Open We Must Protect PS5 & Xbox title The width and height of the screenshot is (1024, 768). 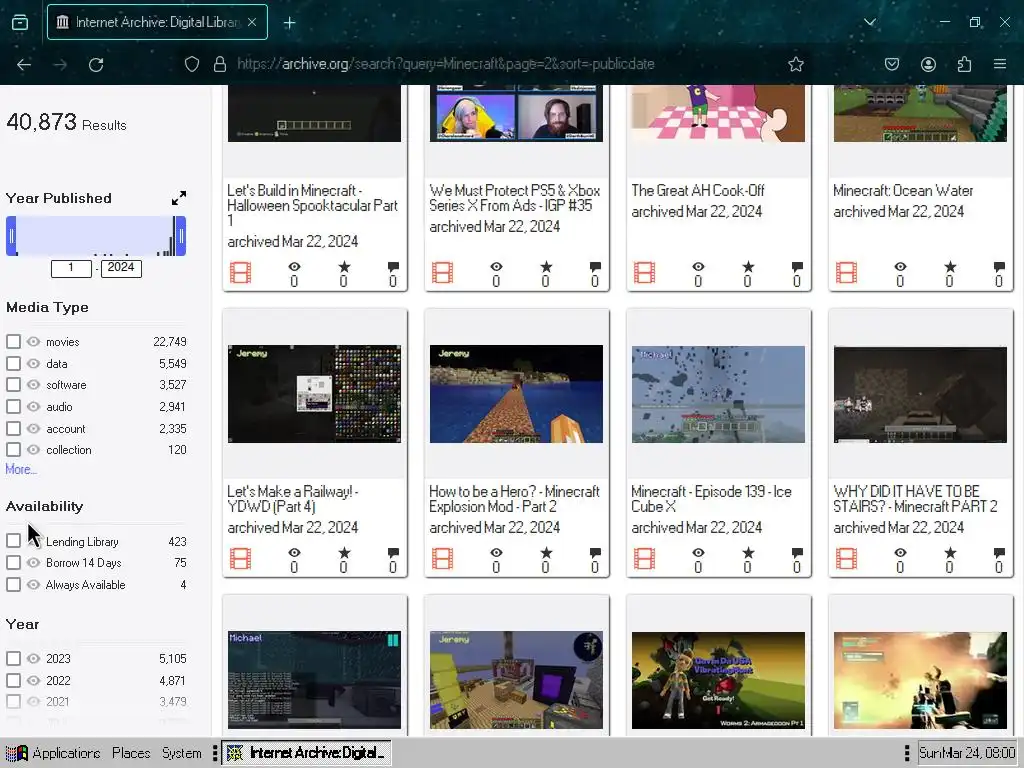tap(515, 198)
